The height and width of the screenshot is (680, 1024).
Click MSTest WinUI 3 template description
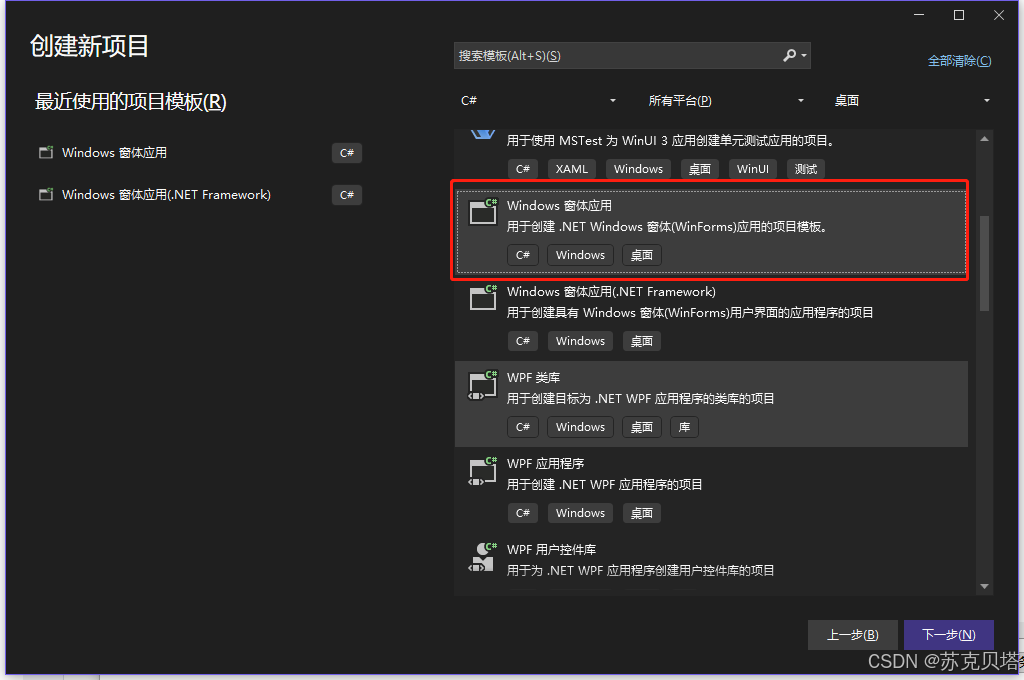click(x=671, y=140)
